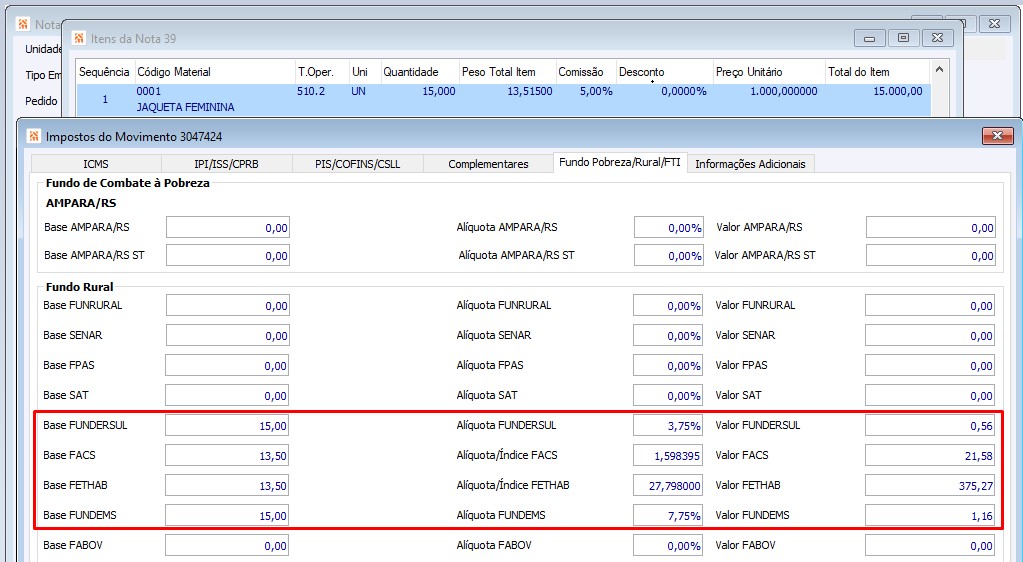The image size is (1023, 562).
Task: Click the Impostos do Movimento window icon
Action: 33,136
